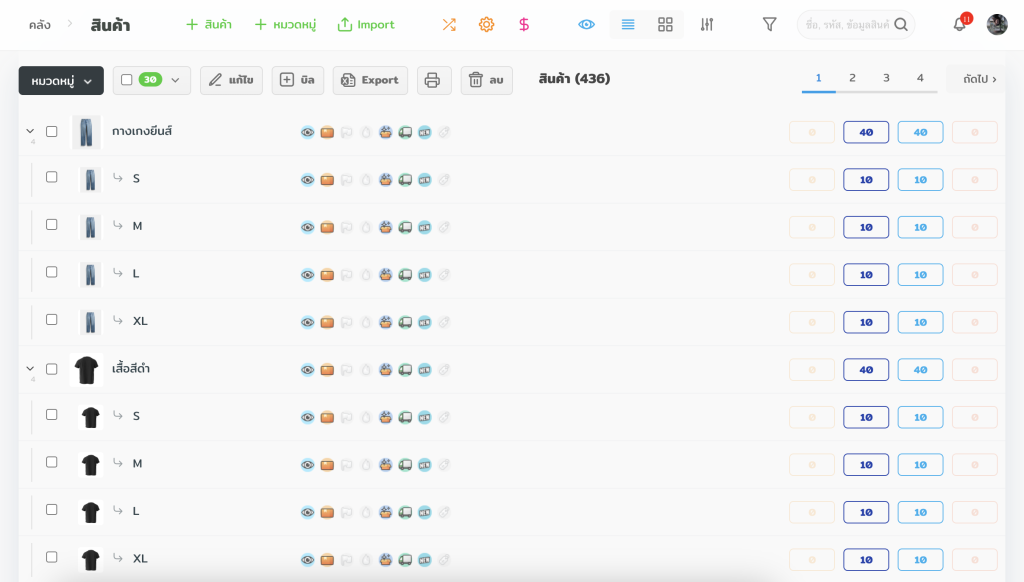This screenshot has width=1024, height=582.
Task: Collapse the กางเกงยีนส์ variant list
Action: pyautogui.click(x=30, y=131)
